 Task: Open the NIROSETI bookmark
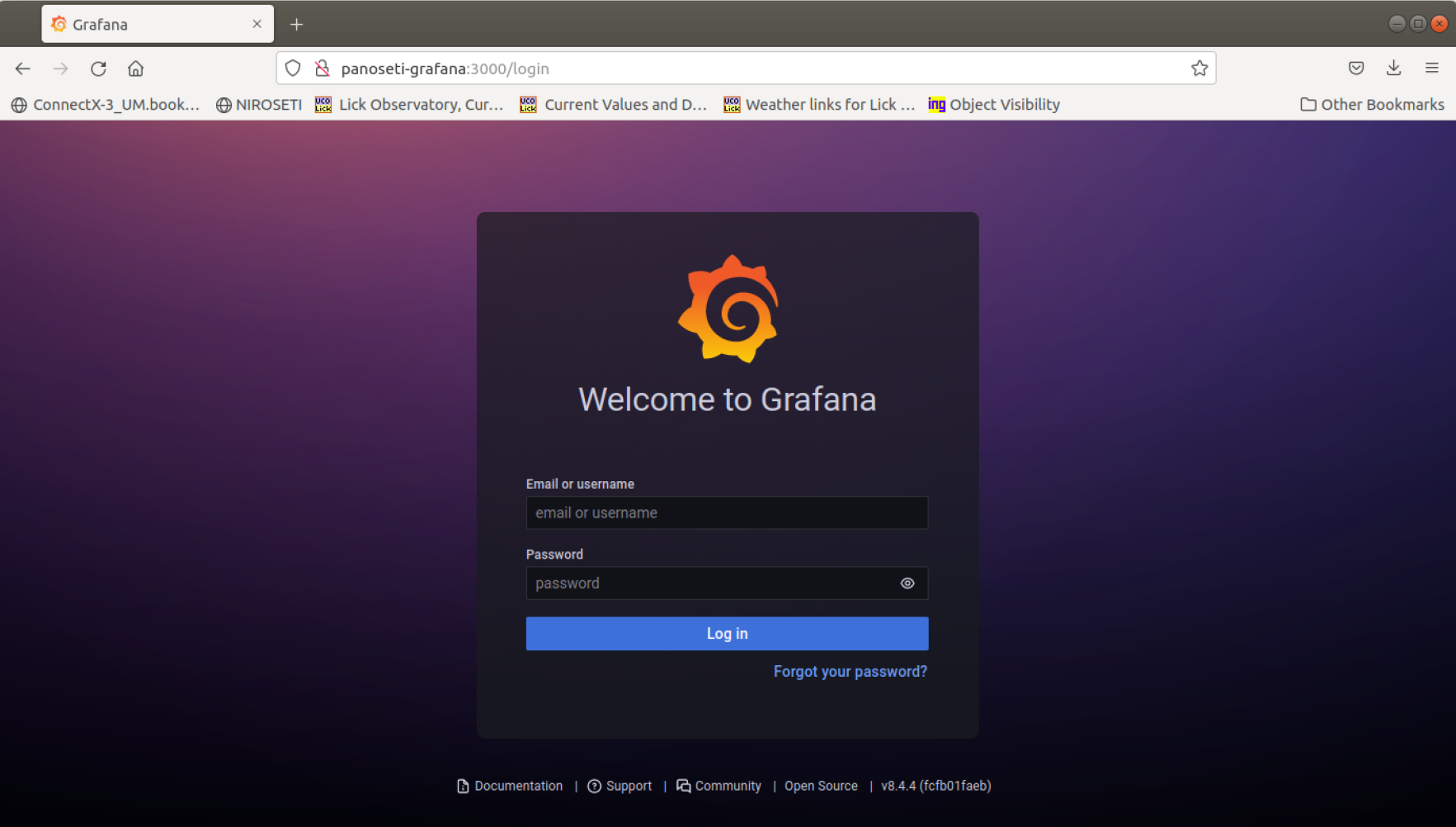[259, 105]
